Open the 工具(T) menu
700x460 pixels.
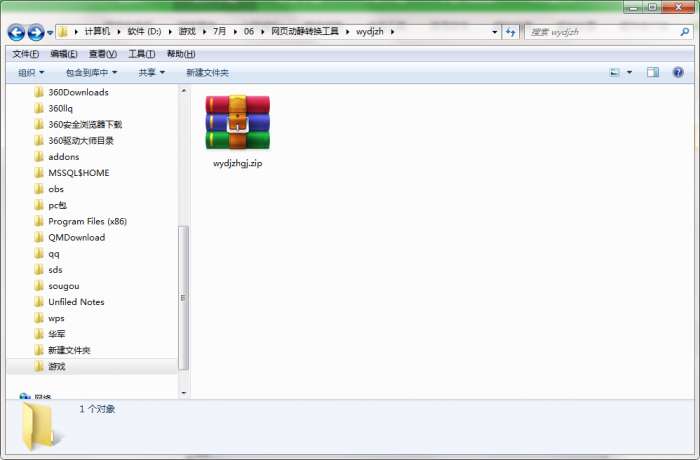pyautogui.click(x=142, y=54)
